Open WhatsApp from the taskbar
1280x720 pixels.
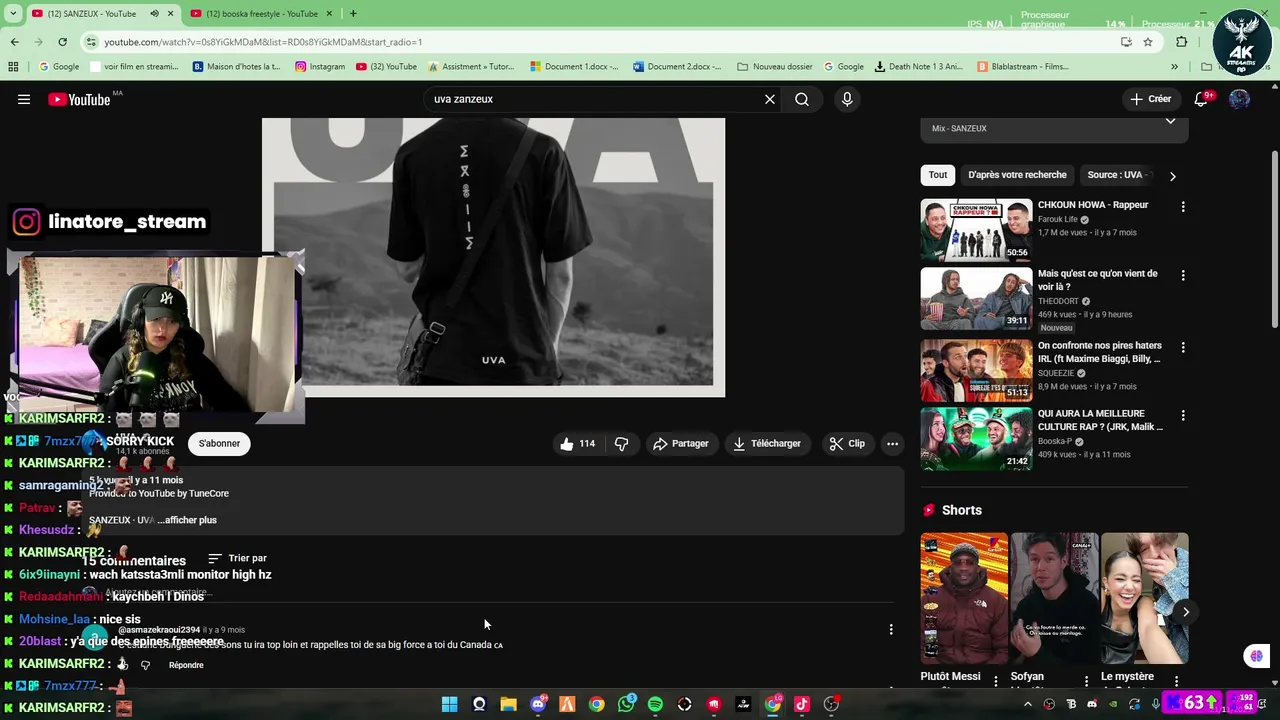[626, 704]
